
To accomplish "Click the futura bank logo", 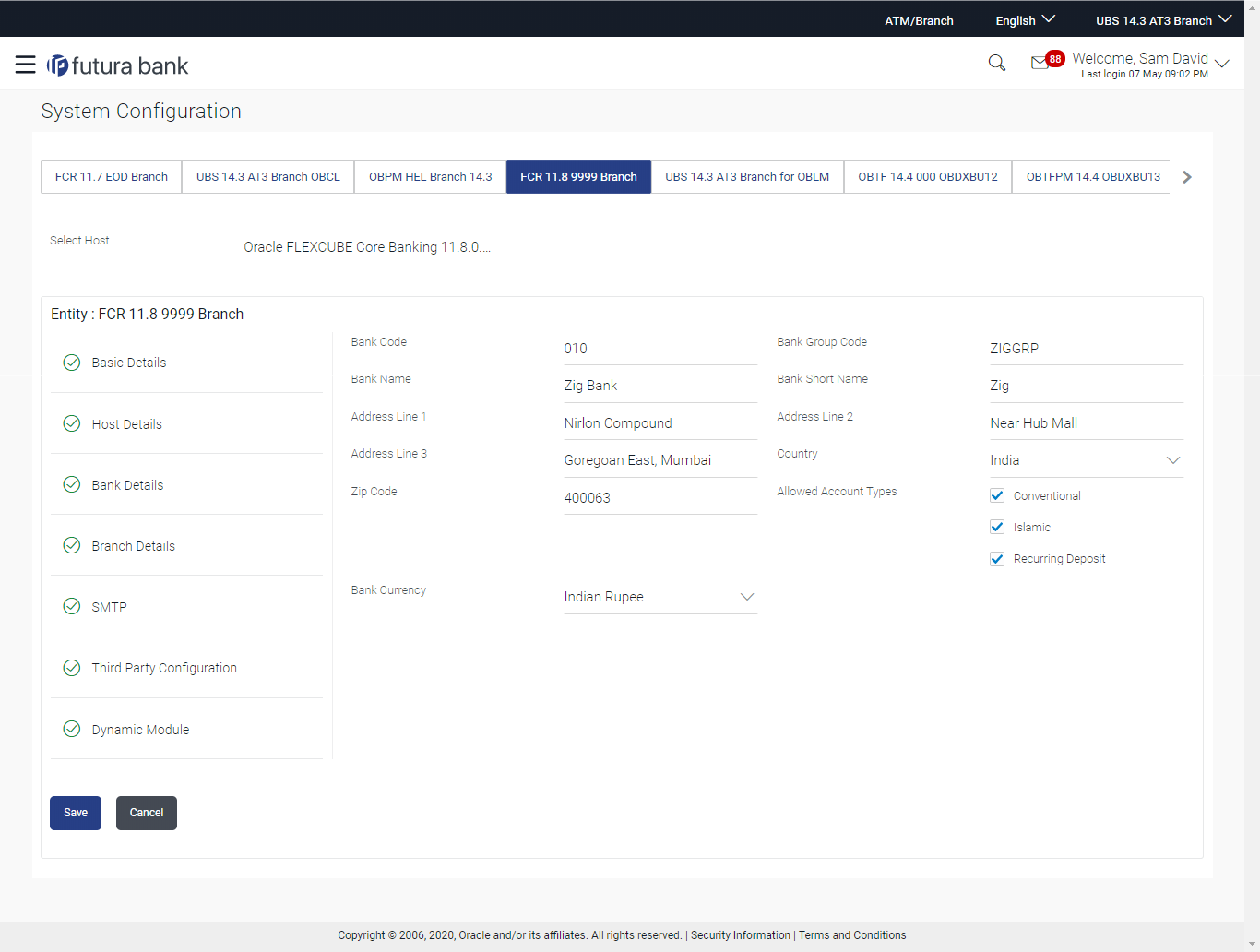I will point(118,65).
